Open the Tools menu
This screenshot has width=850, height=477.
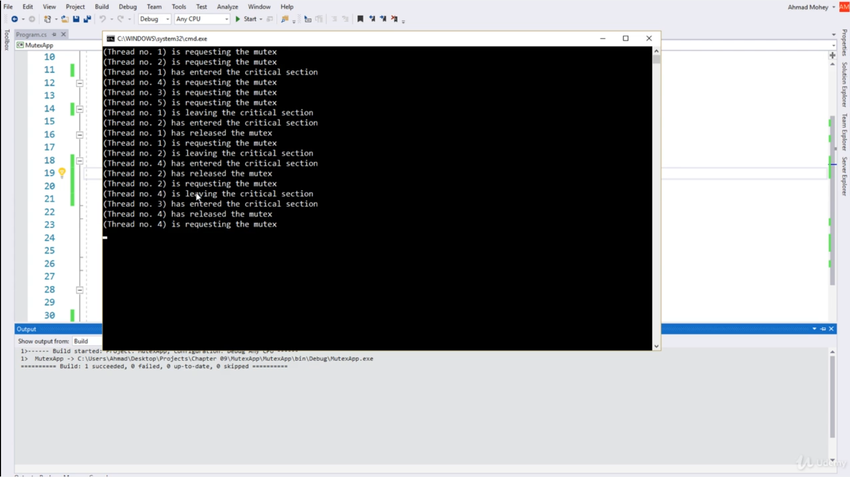pyautogui.click(x=179, y=7)
